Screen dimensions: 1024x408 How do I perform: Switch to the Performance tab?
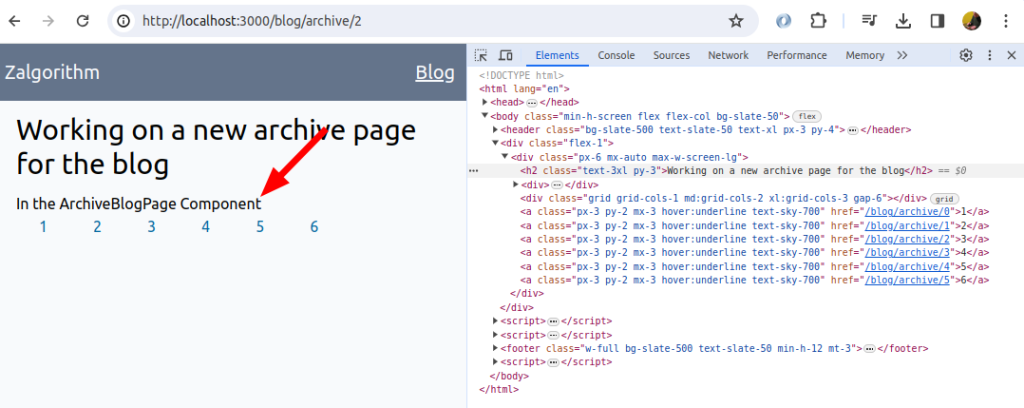coord(797,55)
